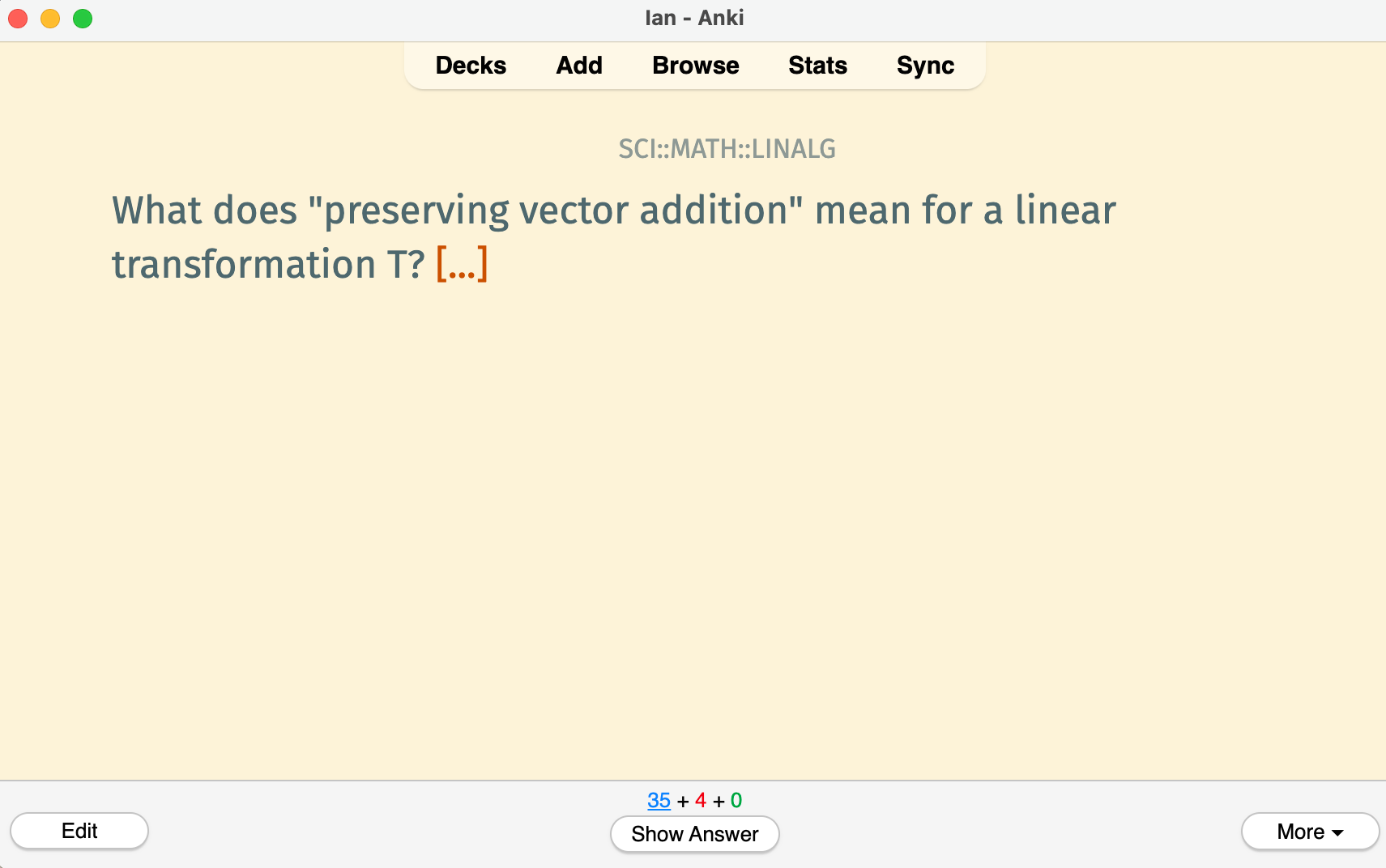Click the red learning count 4
Image resolution: width=1386 pixels, height=868 pixels.
(x=701, y=801)
